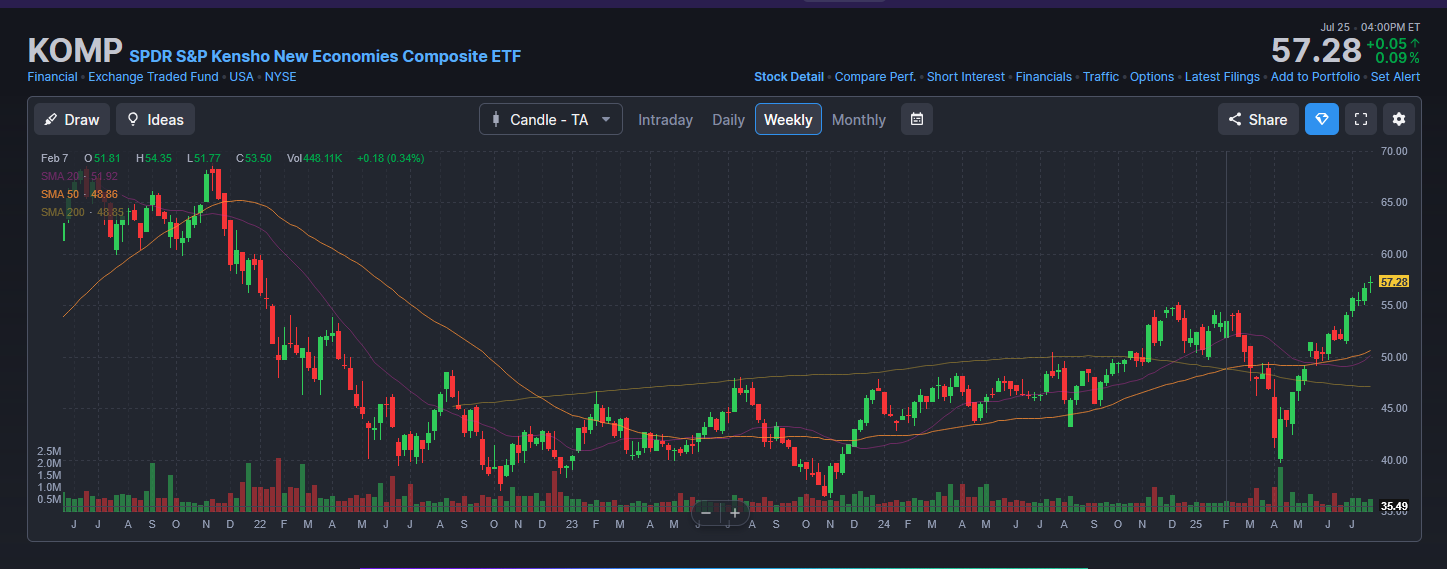Image resolution: width=1447 pixels, height=569 pixels.
Task: Open the Draw tool with the pencil icon
Action: tap(72, 120)
